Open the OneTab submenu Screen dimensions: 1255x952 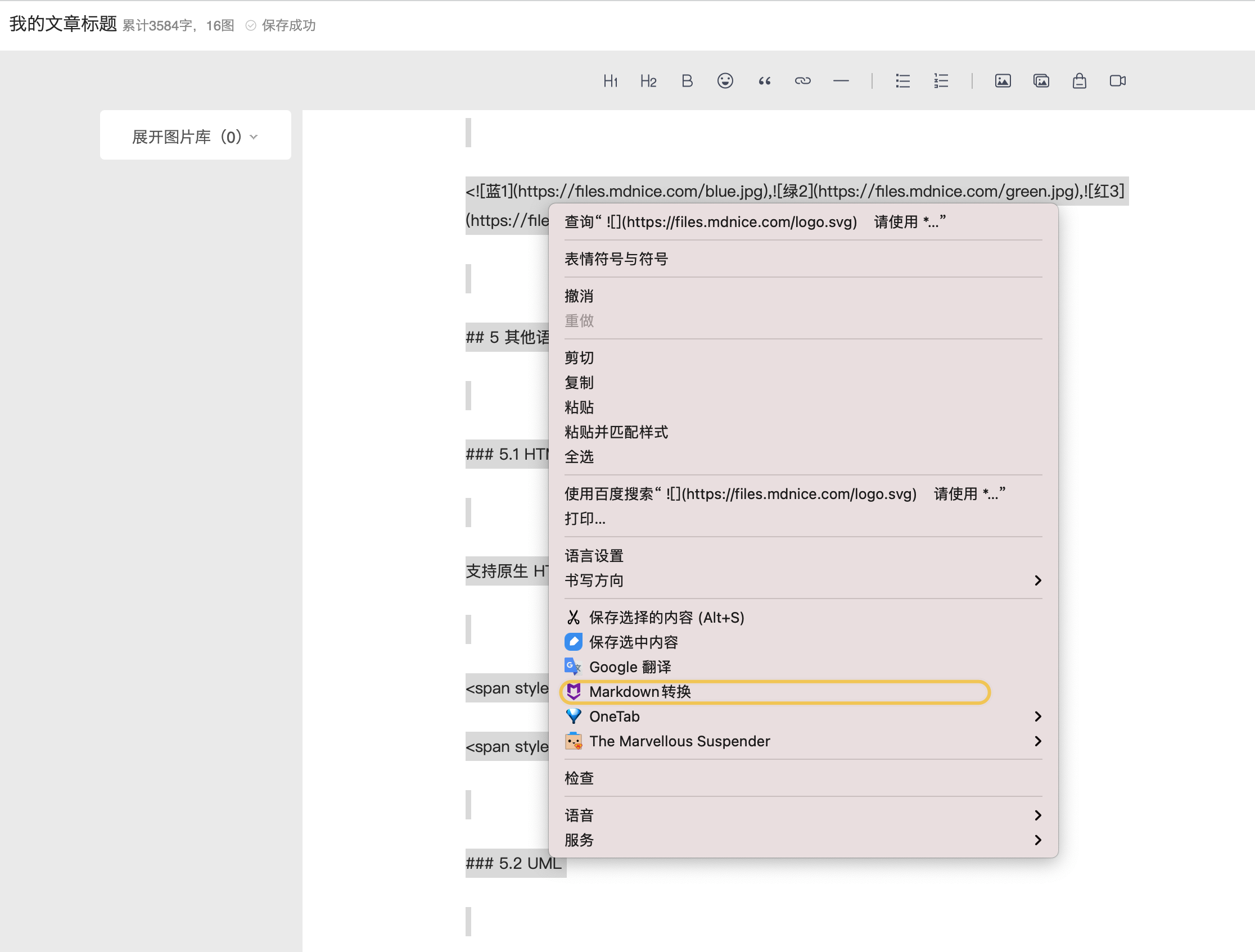[x=615, y=716]
